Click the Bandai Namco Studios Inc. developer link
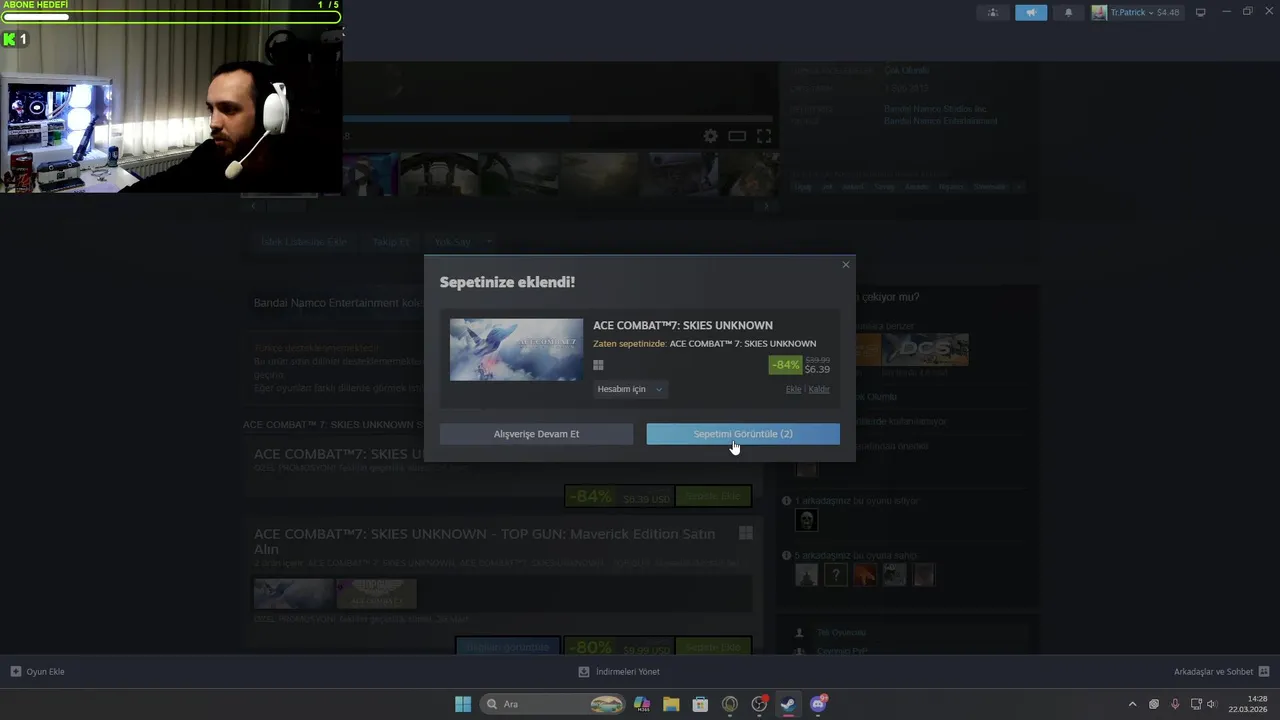Screen dimensions: 1280x720 point(935,108)
